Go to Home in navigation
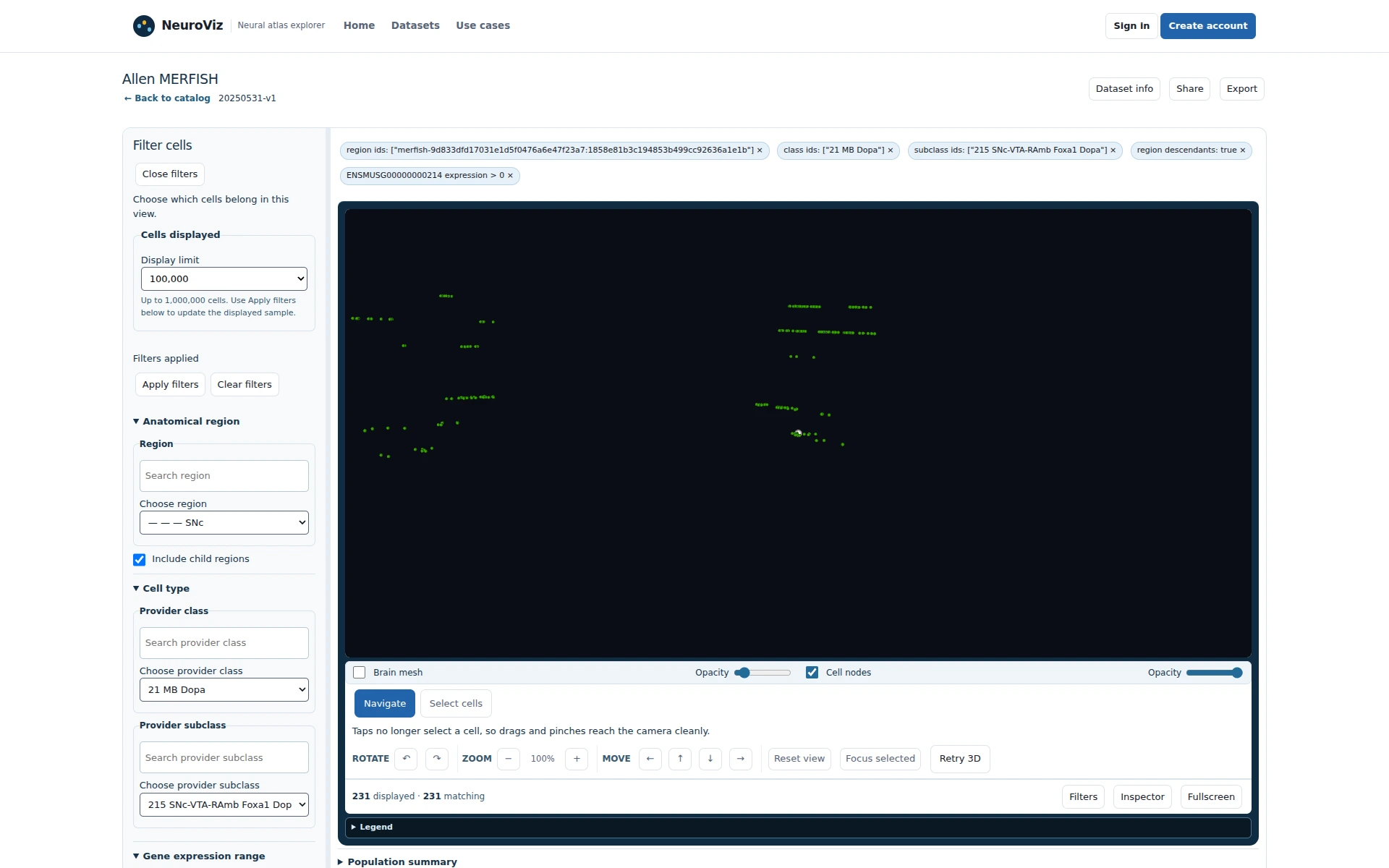The width and height of the screenshot is (1389, 868). pos(360,26)
